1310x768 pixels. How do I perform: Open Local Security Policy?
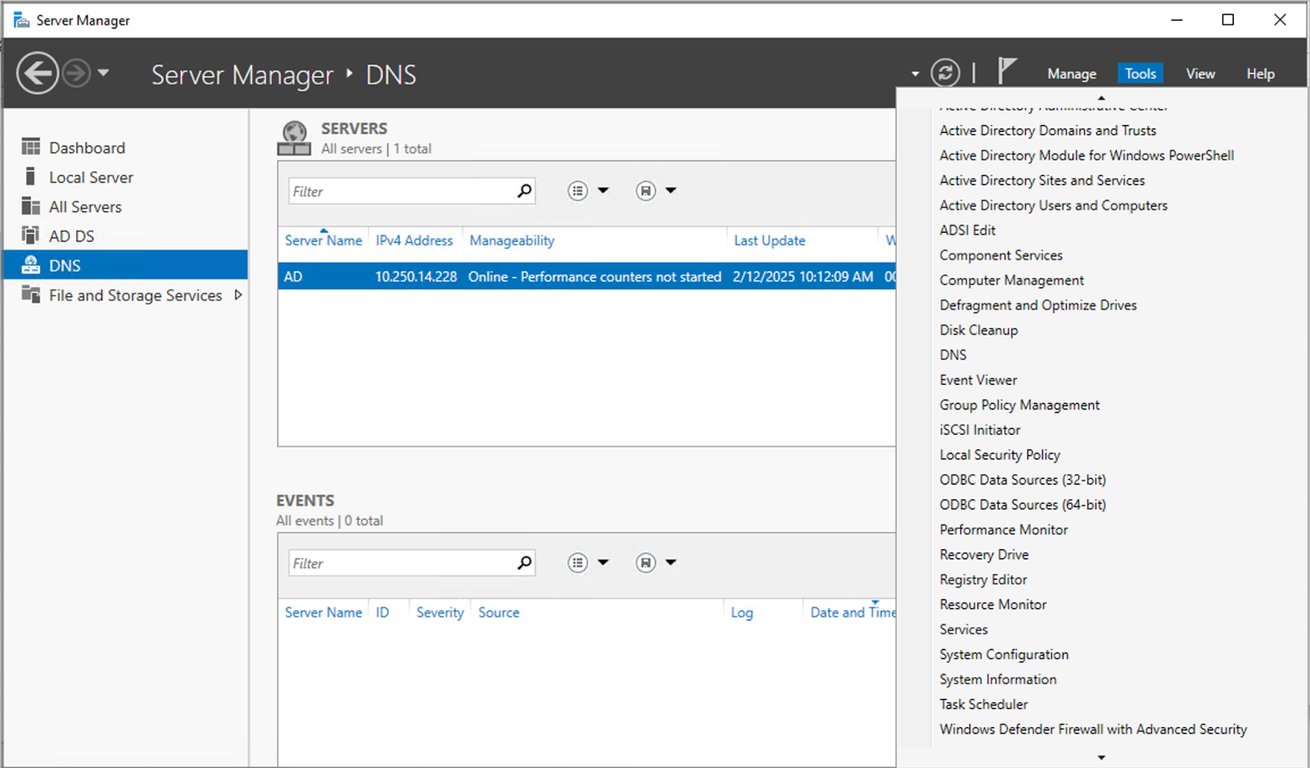click(x=1000, y=455)
